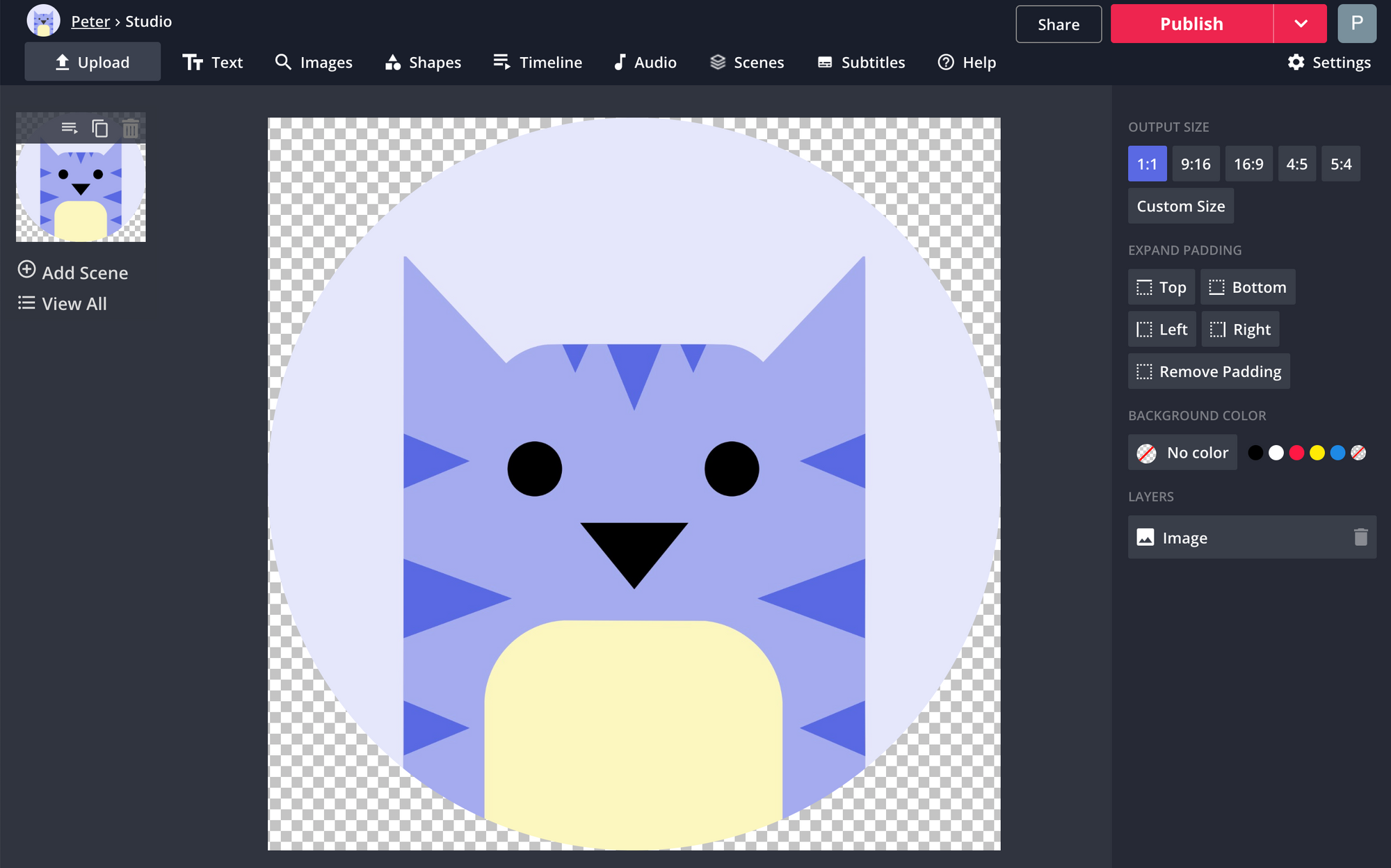Click the cat profile logo icon

(43, 21)
